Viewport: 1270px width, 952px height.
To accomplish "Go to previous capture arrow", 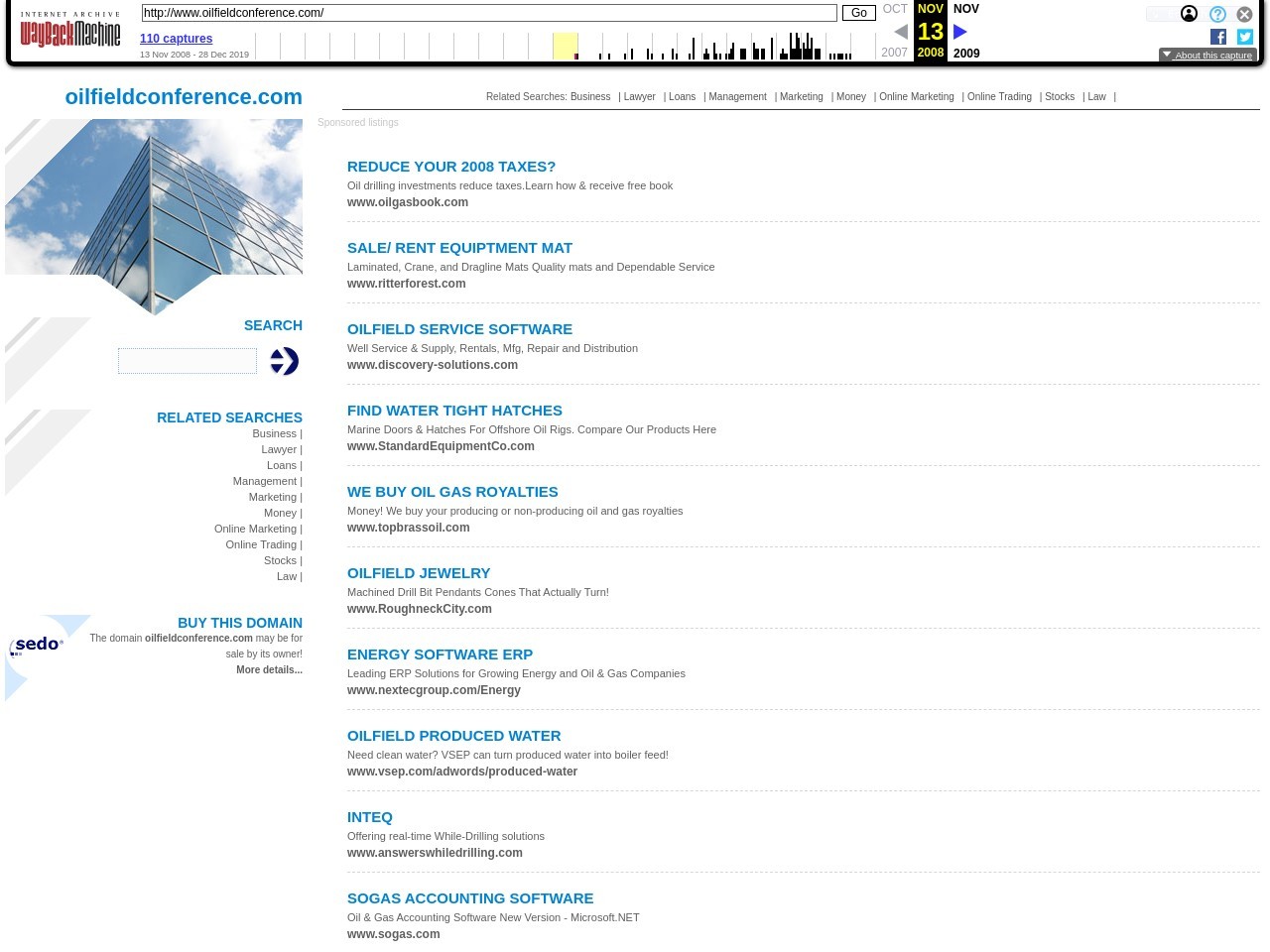I will point(900,32).
